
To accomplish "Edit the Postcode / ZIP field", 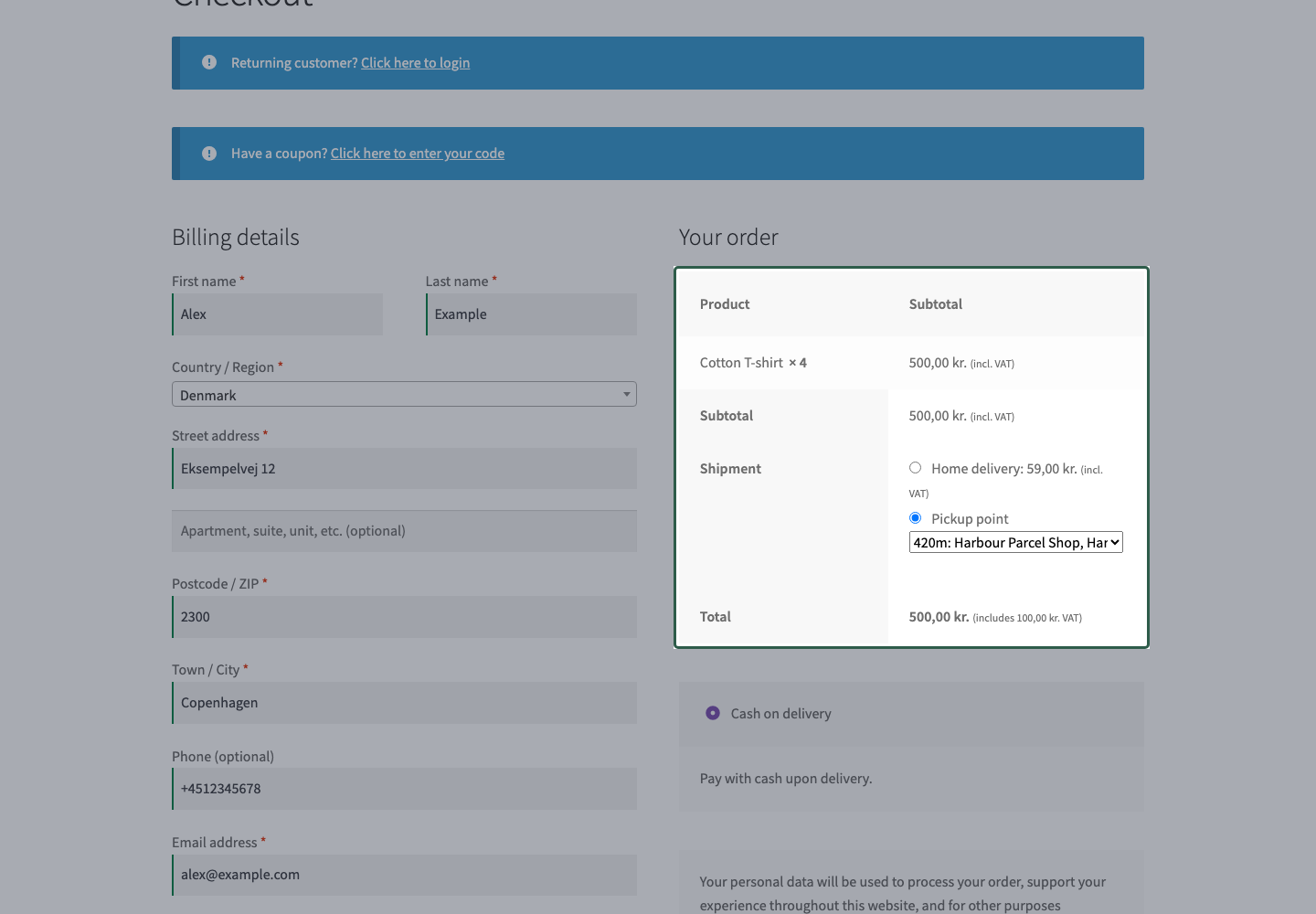I will (x=404, y=617).
